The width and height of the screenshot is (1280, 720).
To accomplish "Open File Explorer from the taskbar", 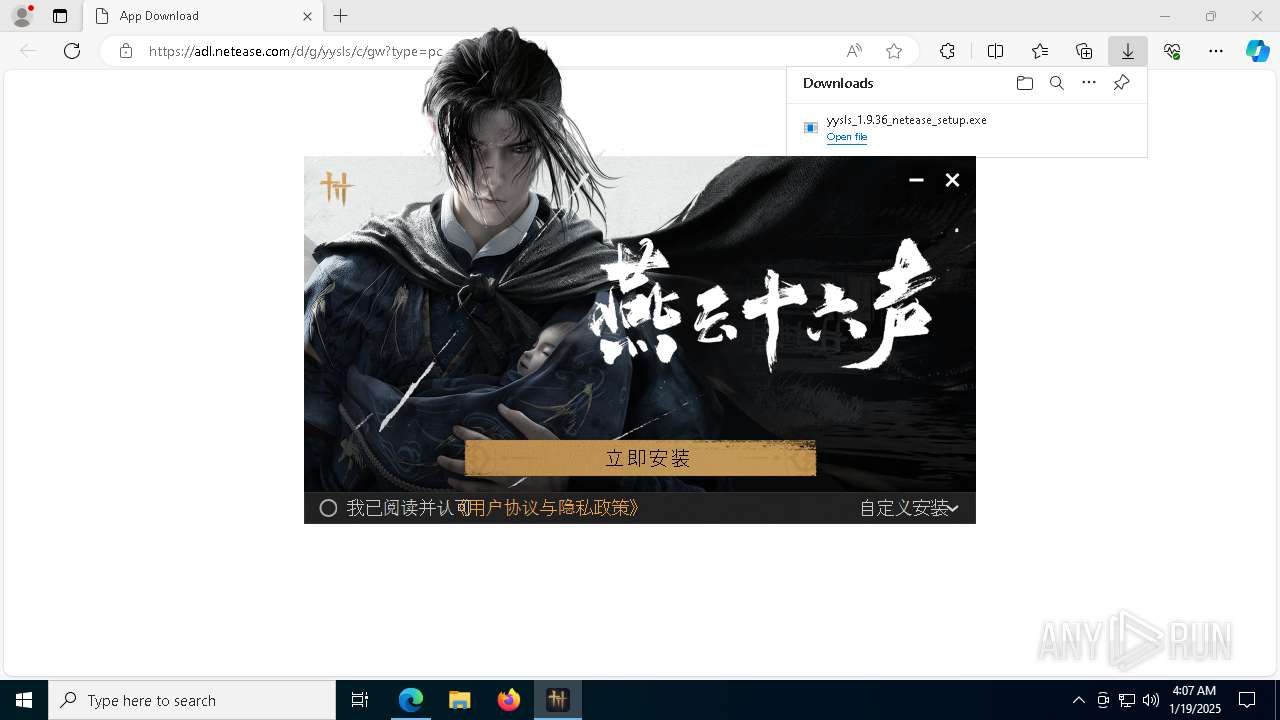I will coord(459,700).
